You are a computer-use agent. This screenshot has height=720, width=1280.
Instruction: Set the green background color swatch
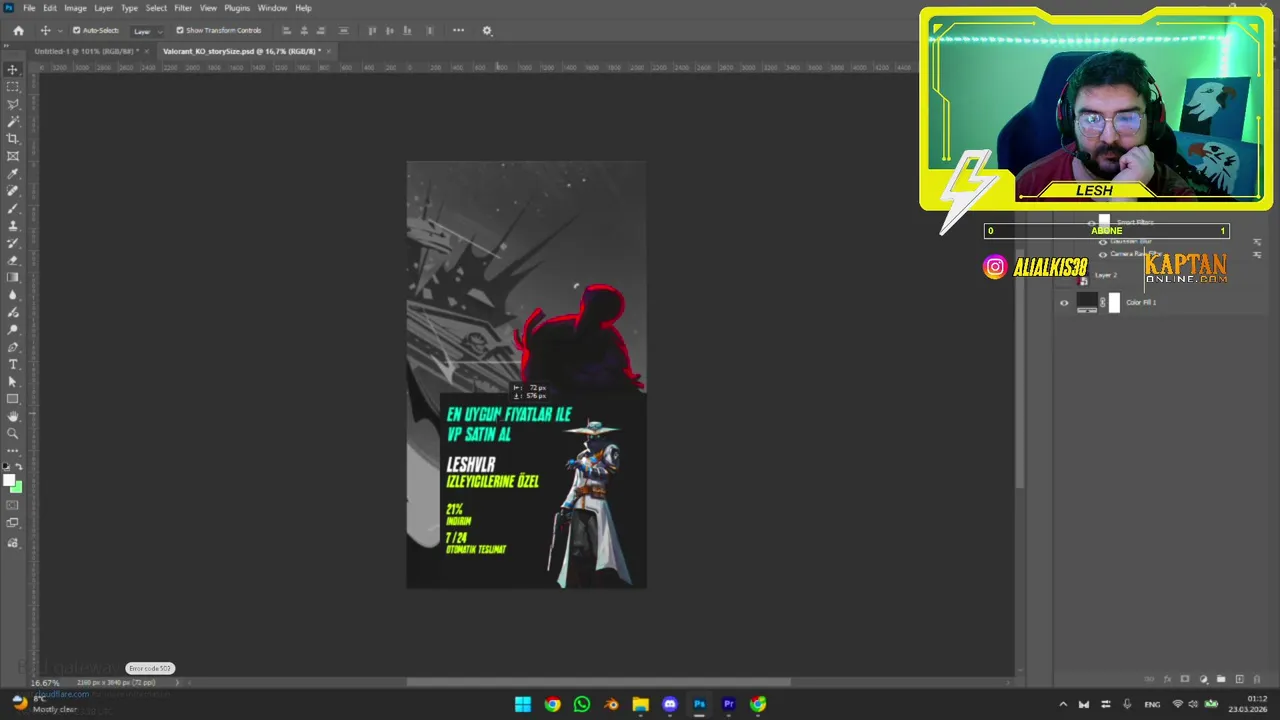click(x=17, y=488)
